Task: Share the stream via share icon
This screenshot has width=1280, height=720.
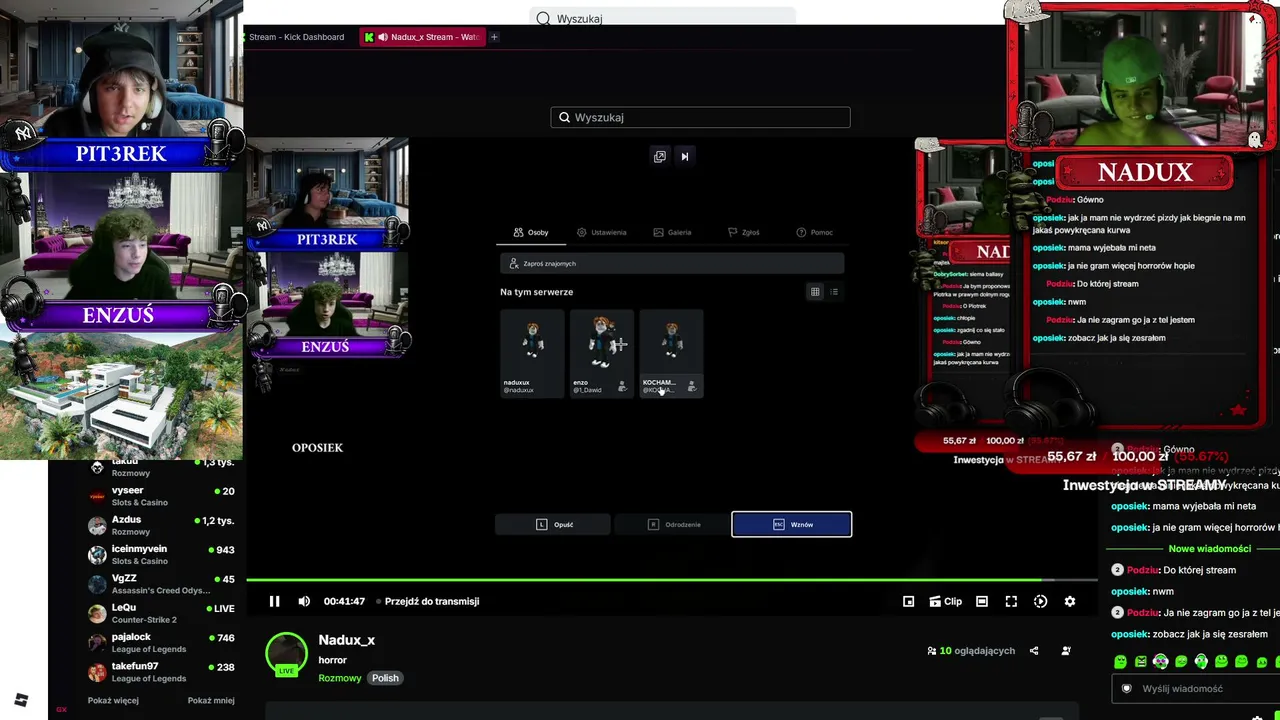Action: click(x=1034, y=651)
